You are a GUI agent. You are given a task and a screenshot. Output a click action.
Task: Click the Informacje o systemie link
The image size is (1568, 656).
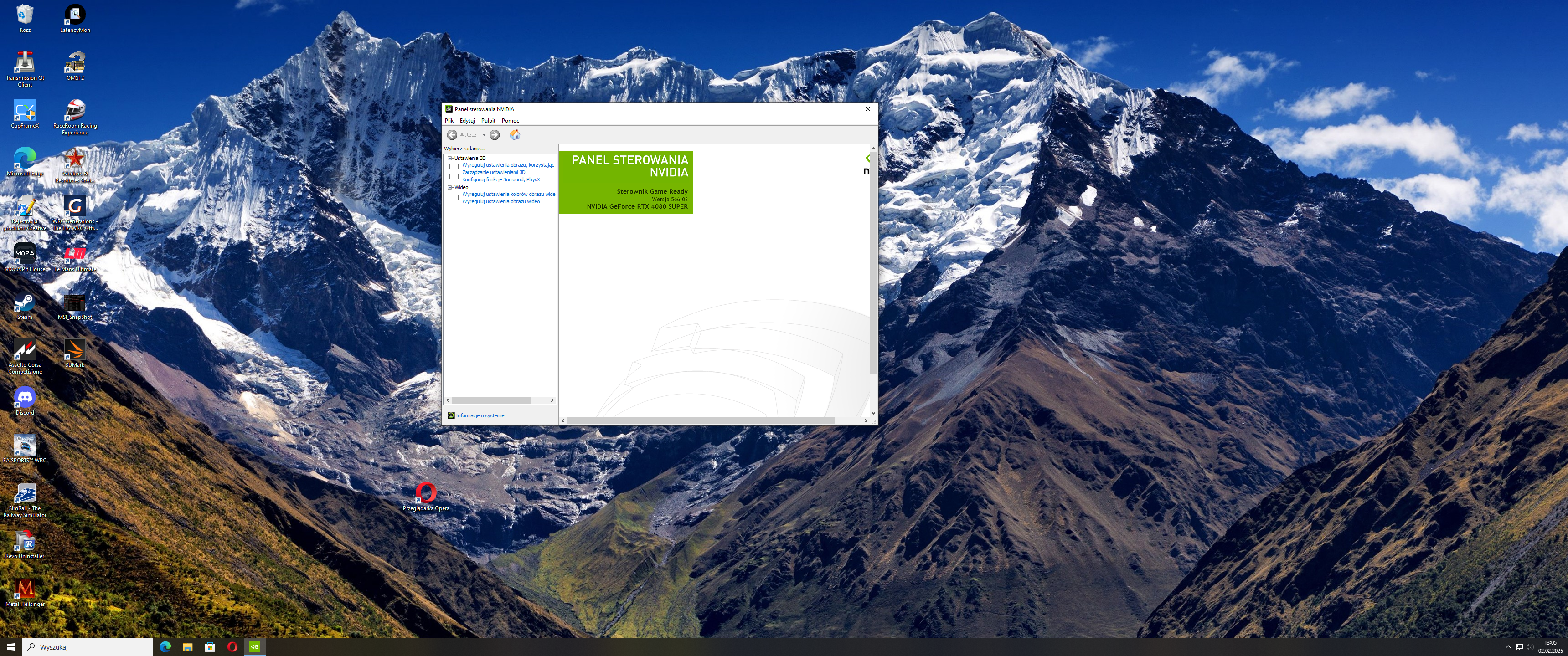coord(480,415)
